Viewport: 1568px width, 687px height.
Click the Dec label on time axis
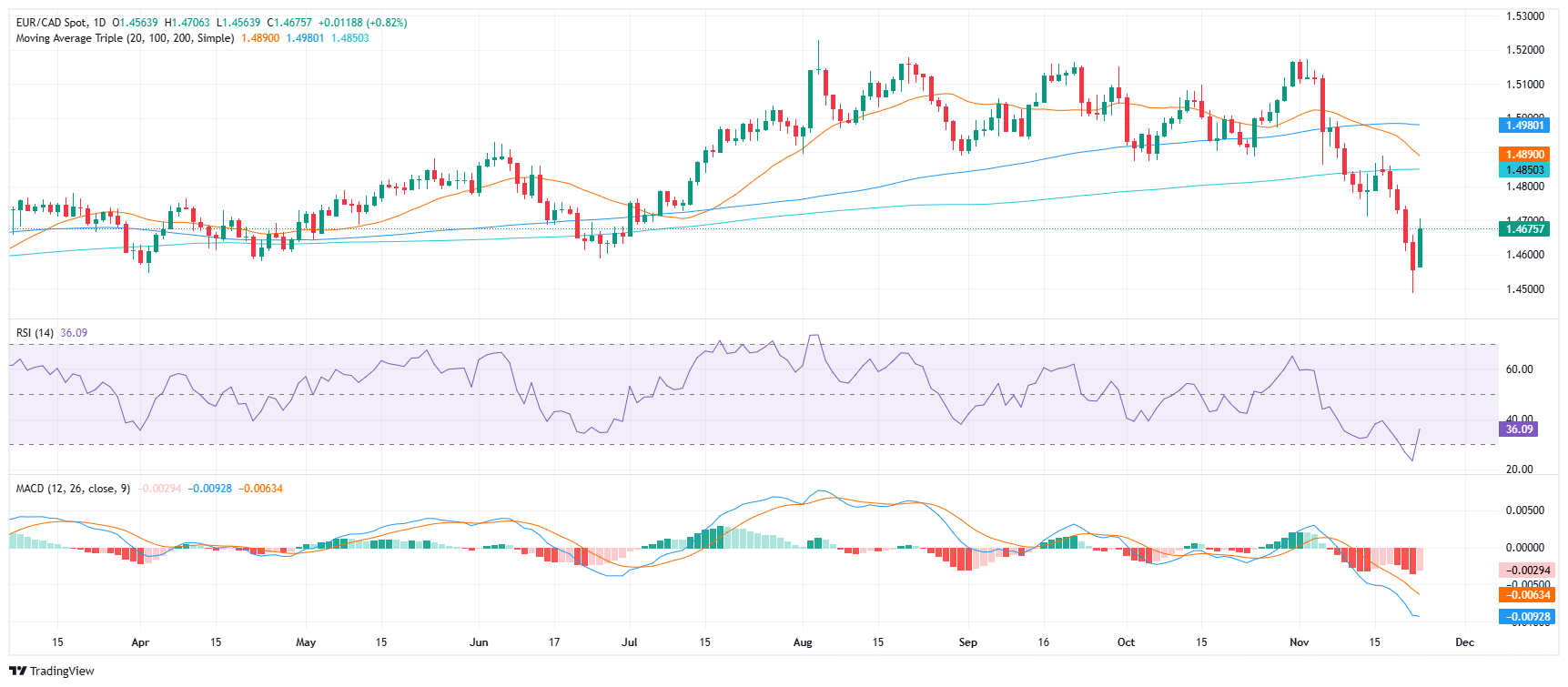coord(1464,642)
